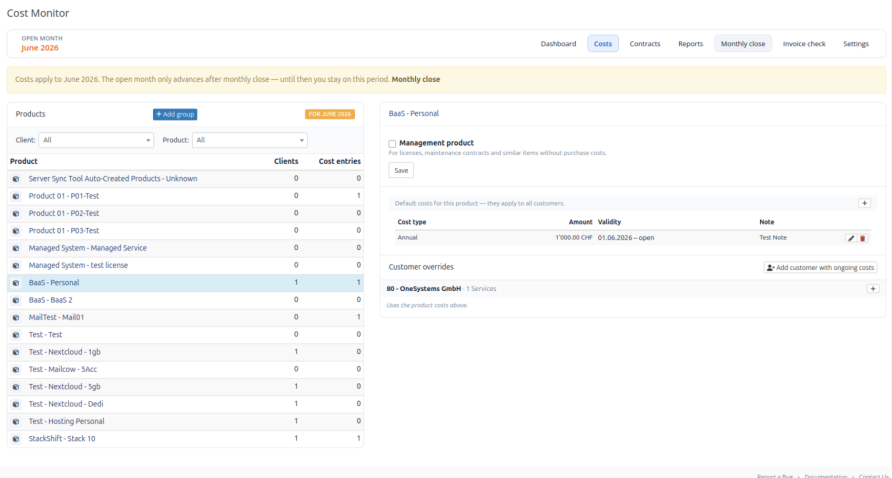Viewport: 892px width, 478px height.
Task: Open the Invoice check tab
Action: (x=804, y=44)
